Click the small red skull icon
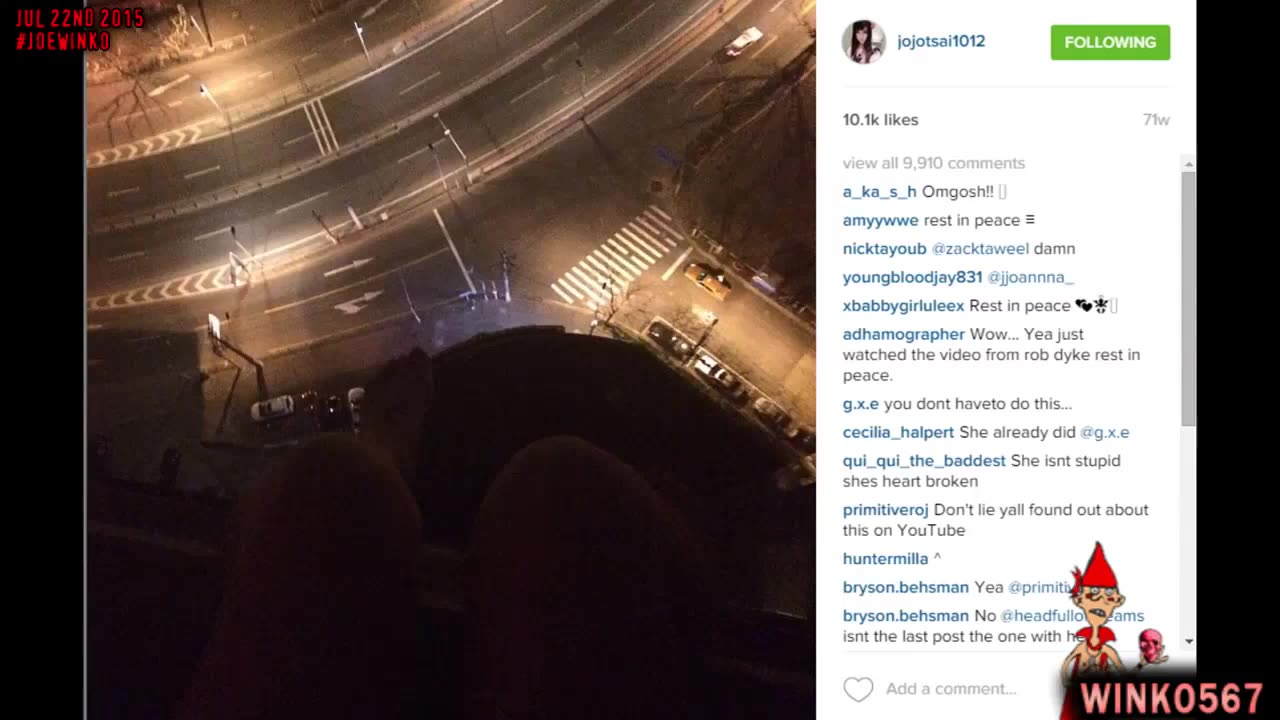 pyautogui.click(x=1151, y=647)
